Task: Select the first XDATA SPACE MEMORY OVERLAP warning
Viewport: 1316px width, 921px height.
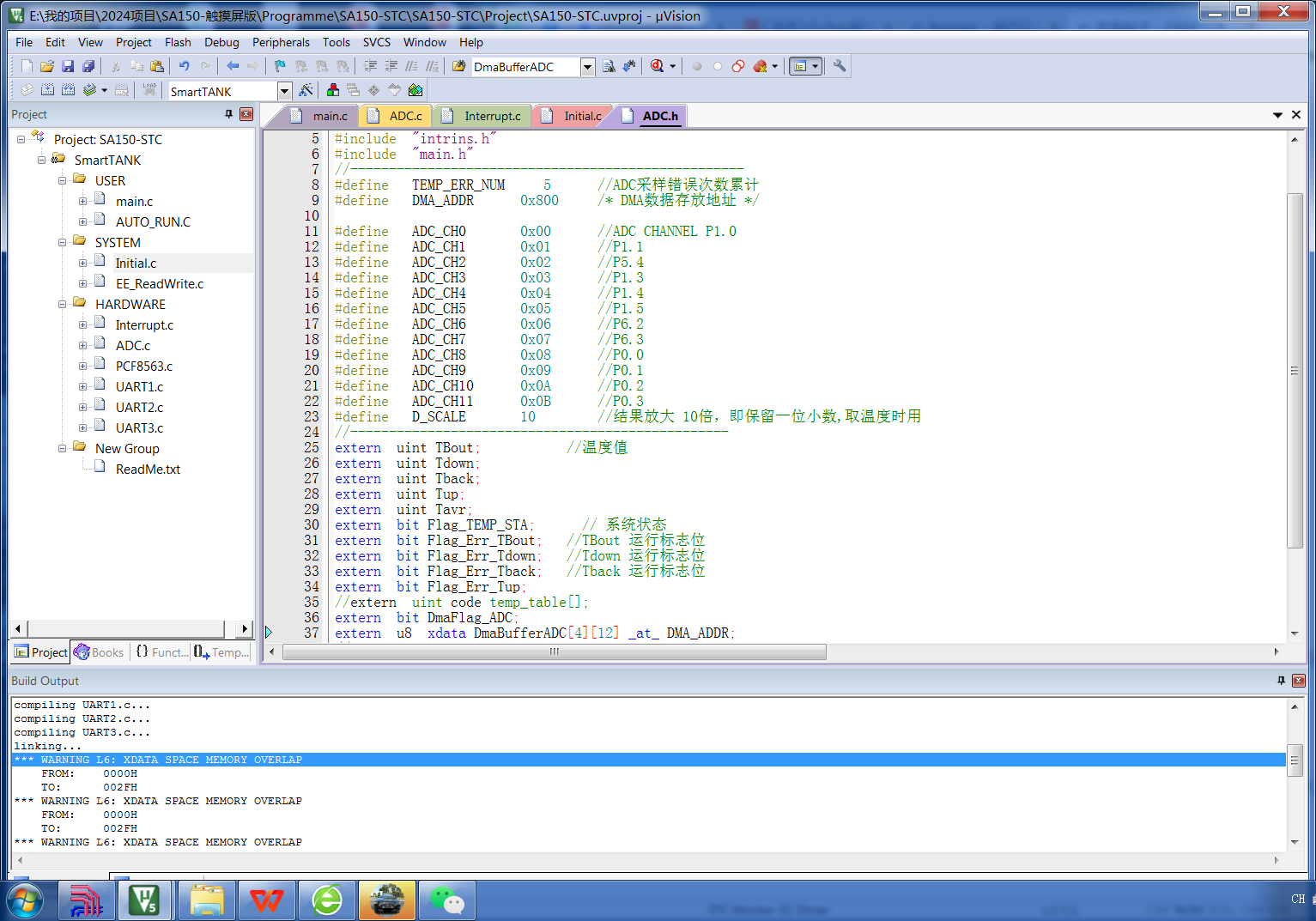Action: coord(648,760)
